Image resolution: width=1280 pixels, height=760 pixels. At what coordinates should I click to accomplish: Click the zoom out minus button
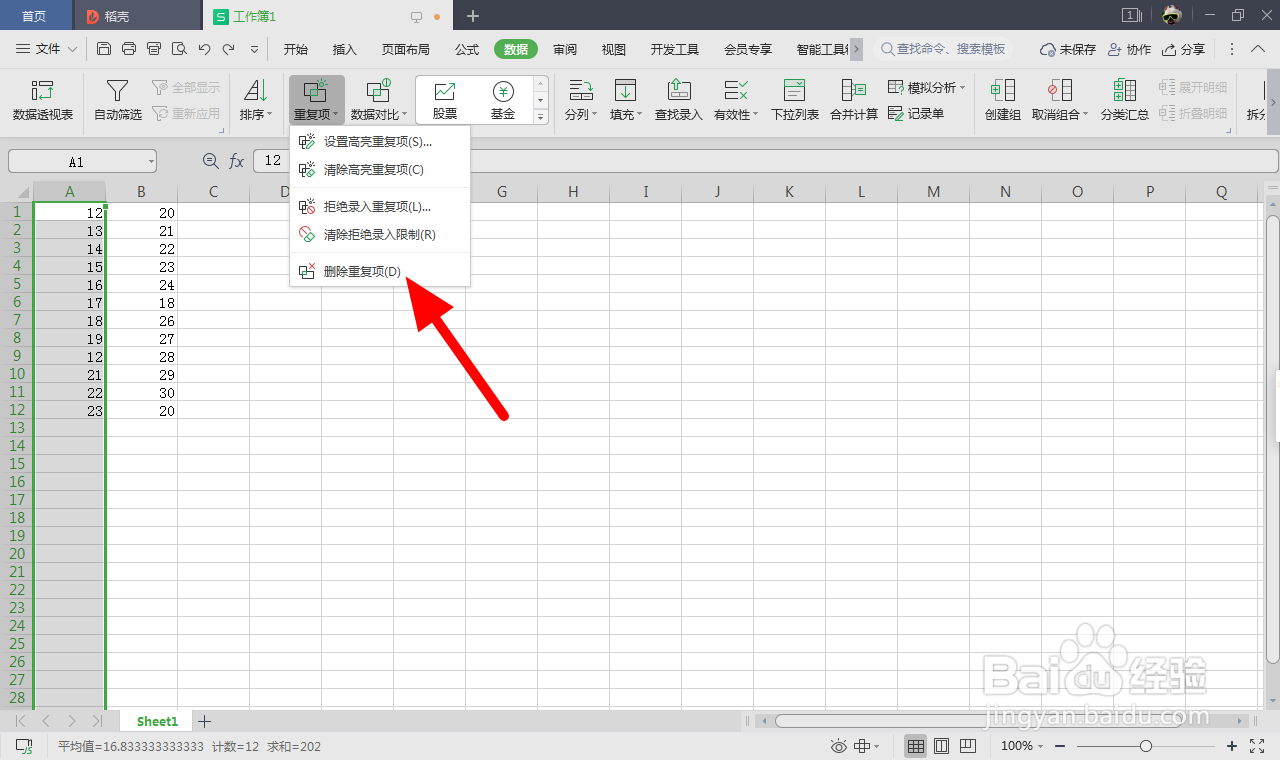(1059, 746)
